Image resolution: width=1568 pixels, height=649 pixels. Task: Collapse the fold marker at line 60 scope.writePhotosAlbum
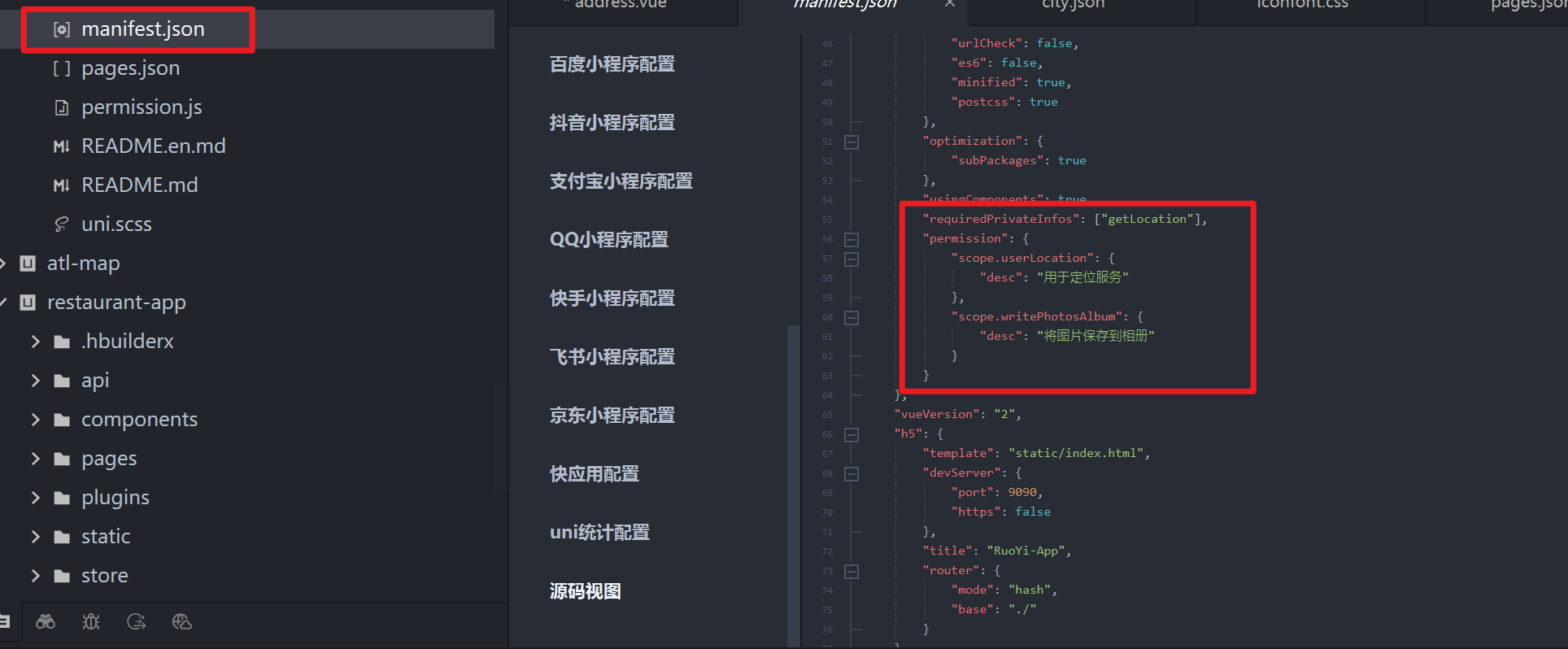pos(852,317)
